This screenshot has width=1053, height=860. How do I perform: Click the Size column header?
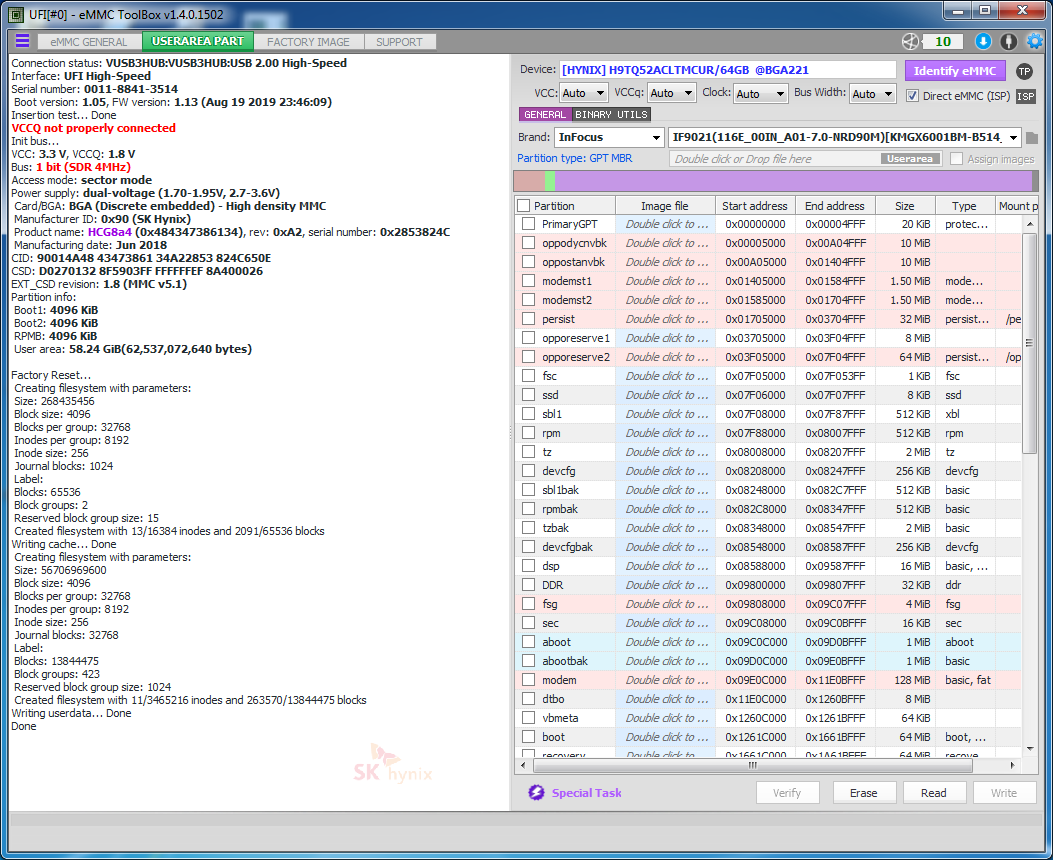click(x=904, y=206)
